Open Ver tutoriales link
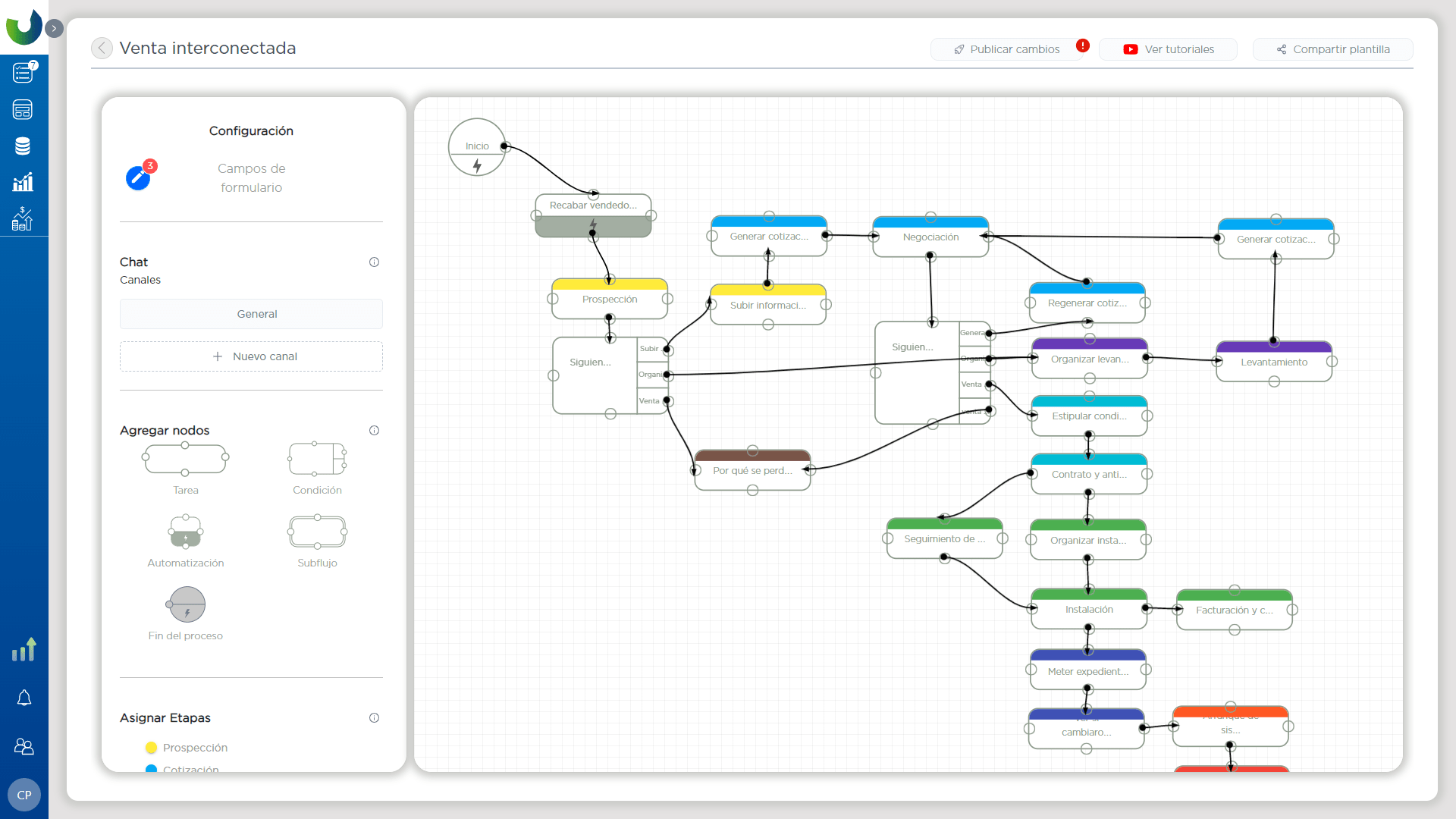Viewport: 1456px width, 819px height. 1168,49
